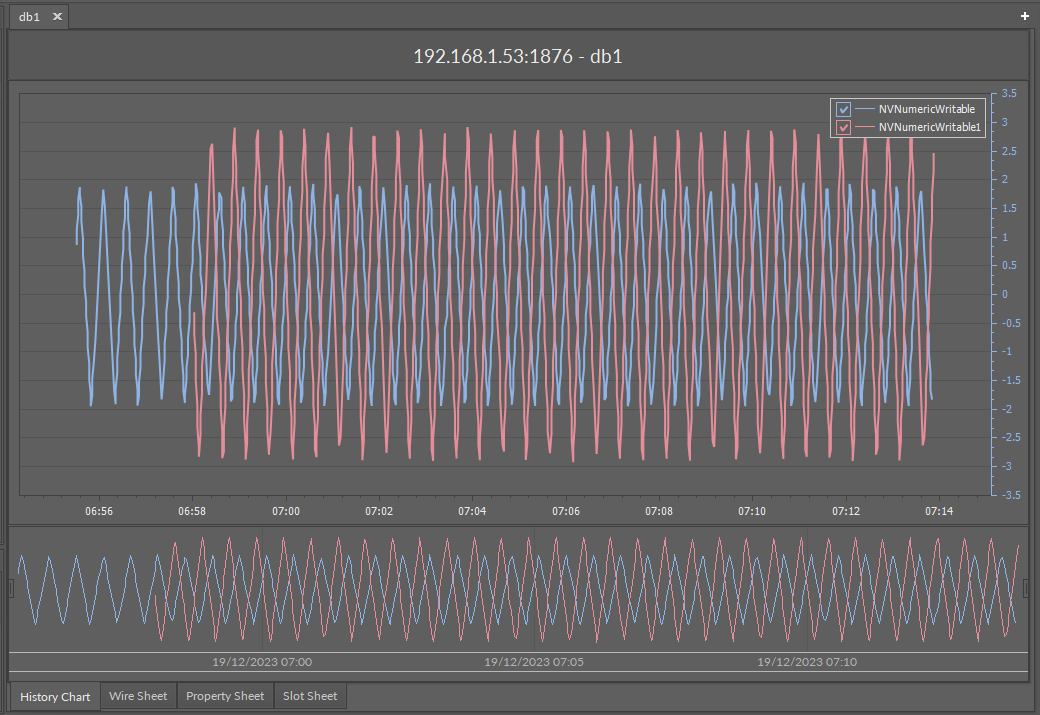Re-enable visibility of the NVNumericWritable series

coord(843,109)
